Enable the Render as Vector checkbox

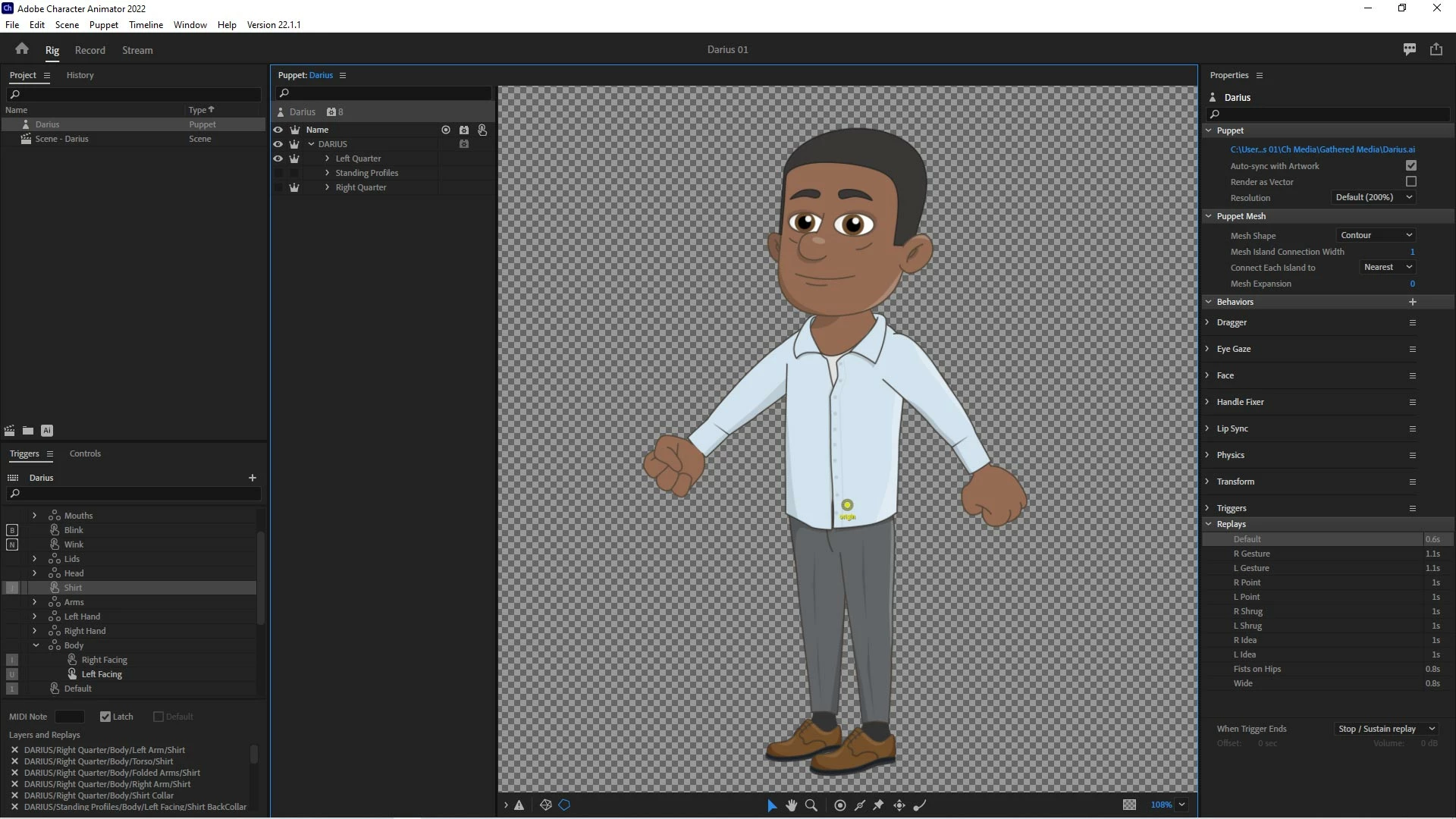(1410, 182)
